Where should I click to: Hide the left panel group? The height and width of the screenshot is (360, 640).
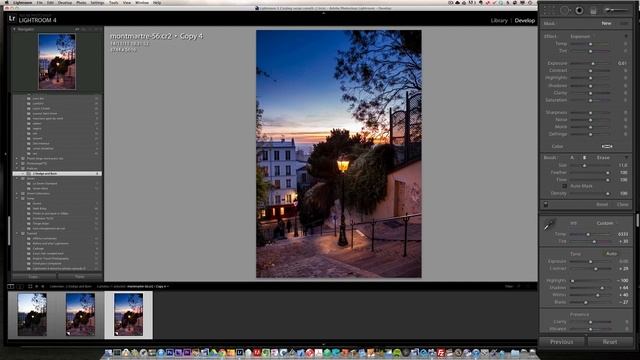pyautogui.click(x=5, y=154)
